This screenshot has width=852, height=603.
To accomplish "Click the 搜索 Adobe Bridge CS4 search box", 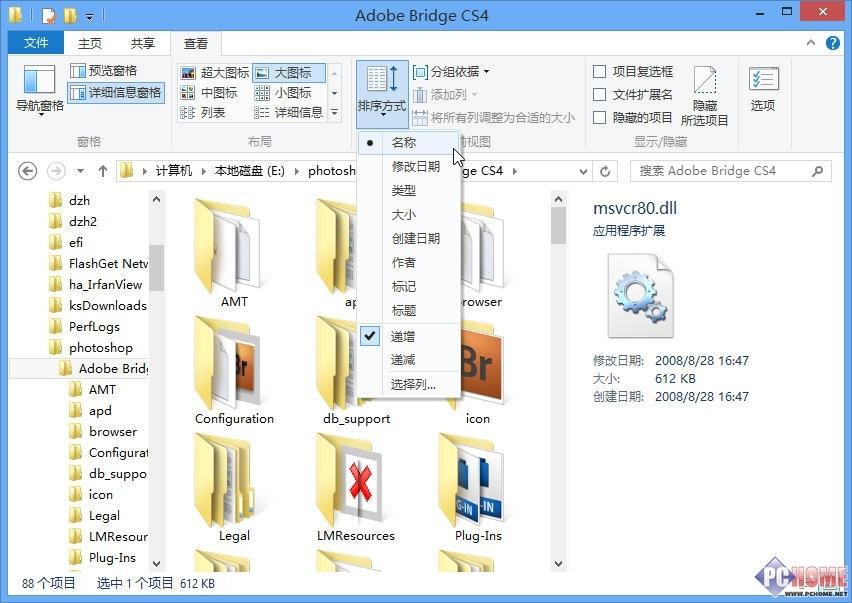I will click(725, 171).
